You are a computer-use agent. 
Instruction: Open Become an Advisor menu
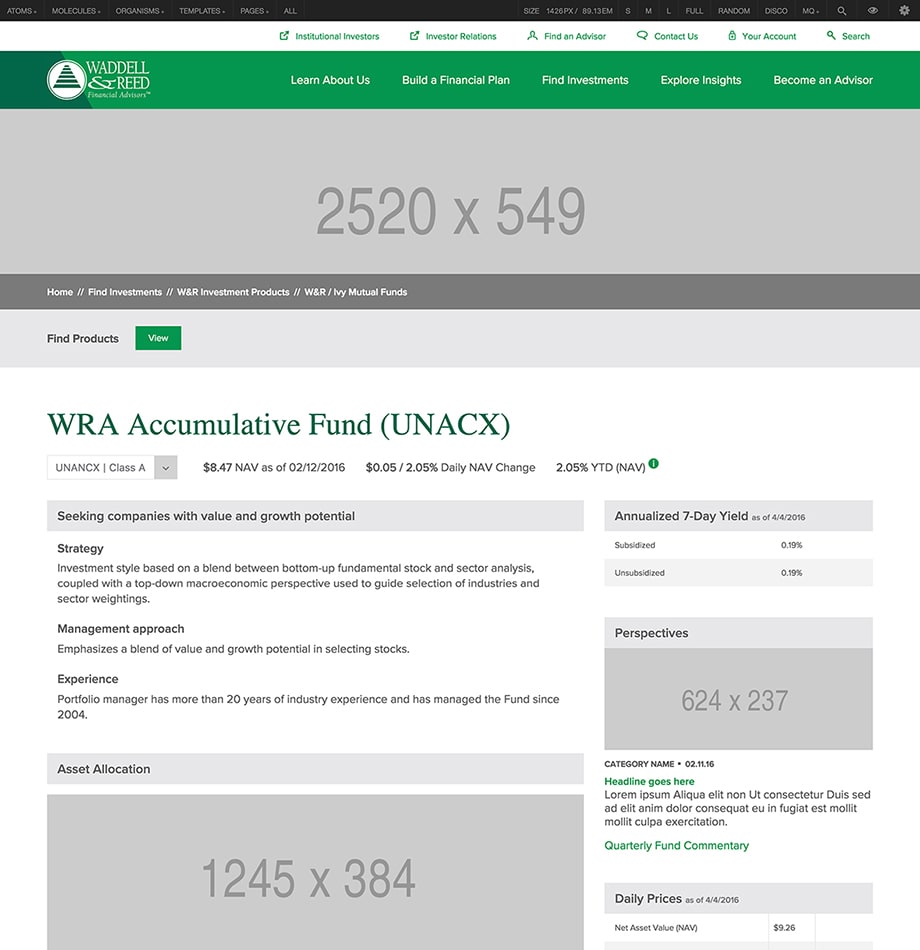pyautogui.click(x=823, y=80)
